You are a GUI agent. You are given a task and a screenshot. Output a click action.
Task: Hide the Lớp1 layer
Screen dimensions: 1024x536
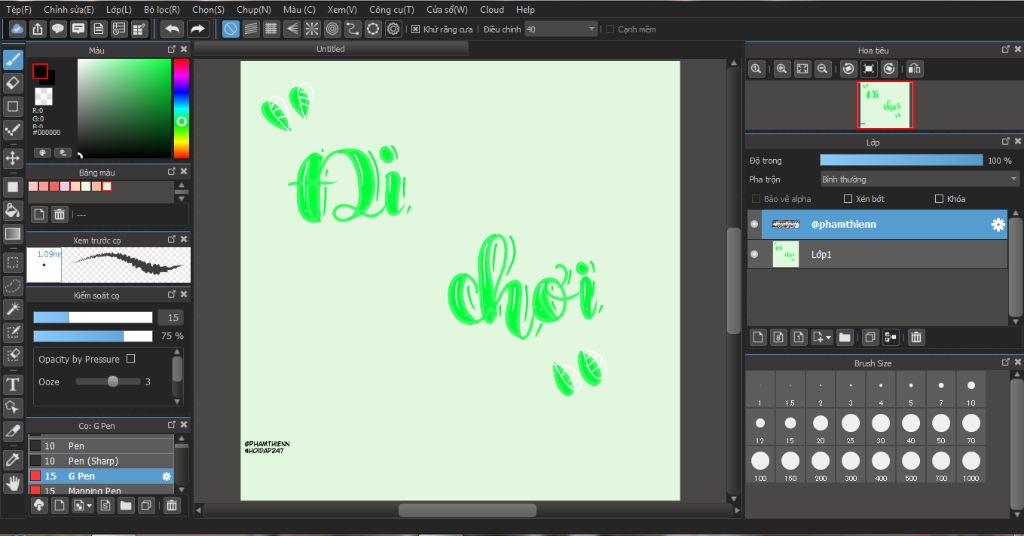(754, 254)
